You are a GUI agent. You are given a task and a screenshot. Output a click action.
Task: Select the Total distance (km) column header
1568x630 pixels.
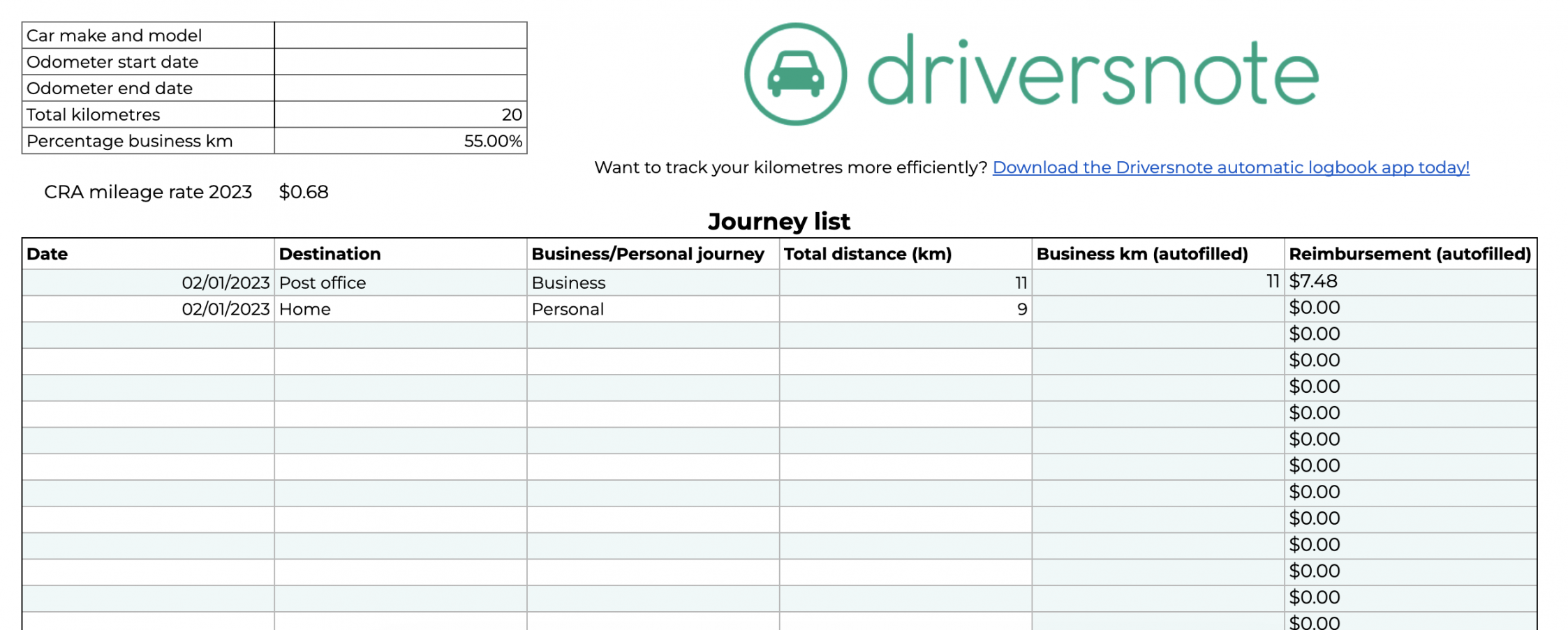click(906, 254)
